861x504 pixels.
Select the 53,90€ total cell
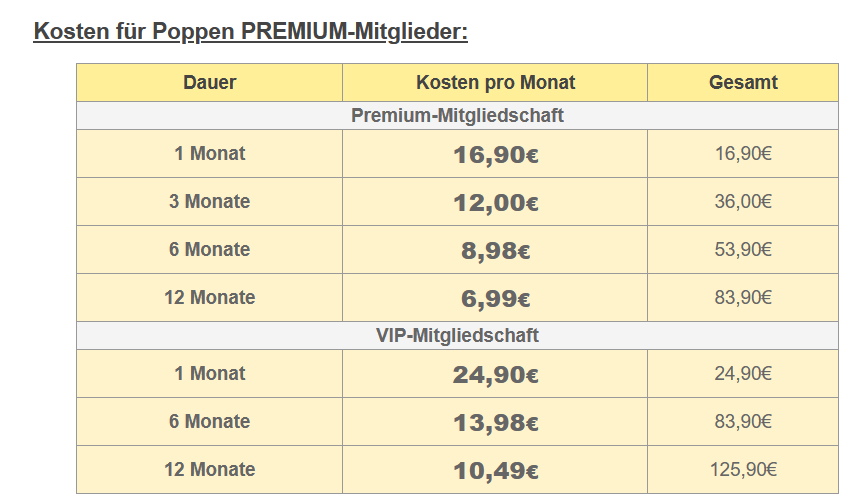point(743,250)
